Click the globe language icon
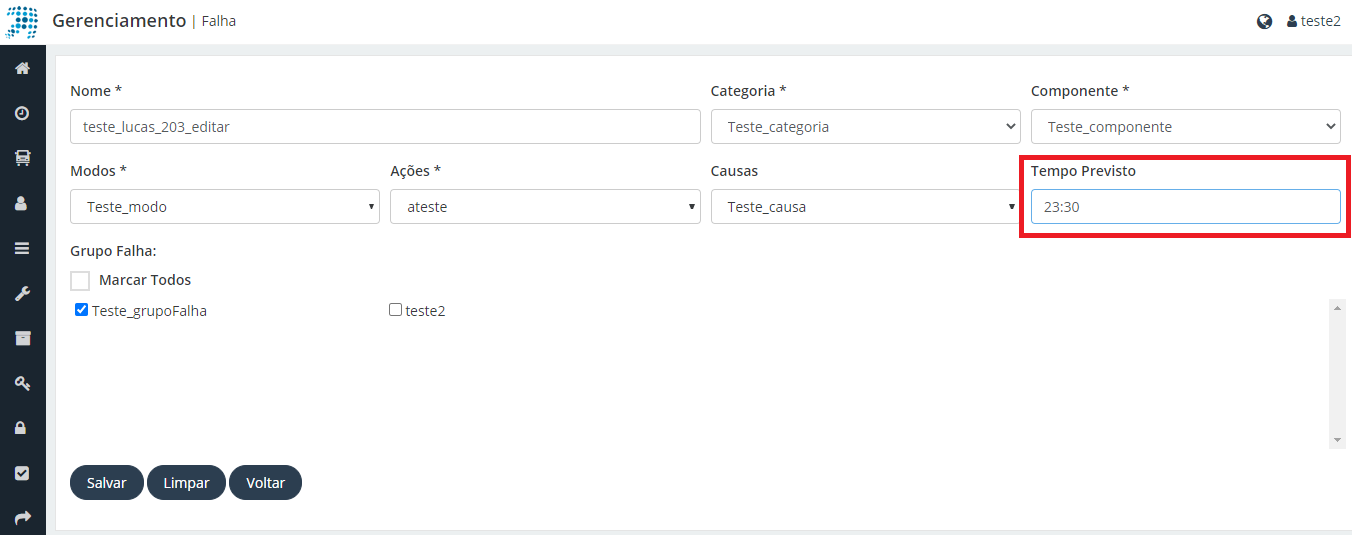Image resolution: width=1352 pixels, height=535 pixels. click(1264, 21)
